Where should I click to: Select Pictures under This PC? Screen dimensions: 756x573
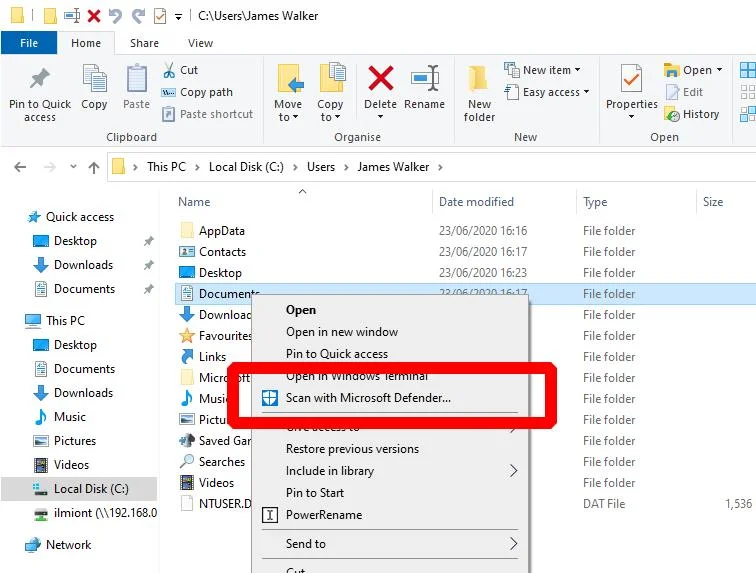75,441
